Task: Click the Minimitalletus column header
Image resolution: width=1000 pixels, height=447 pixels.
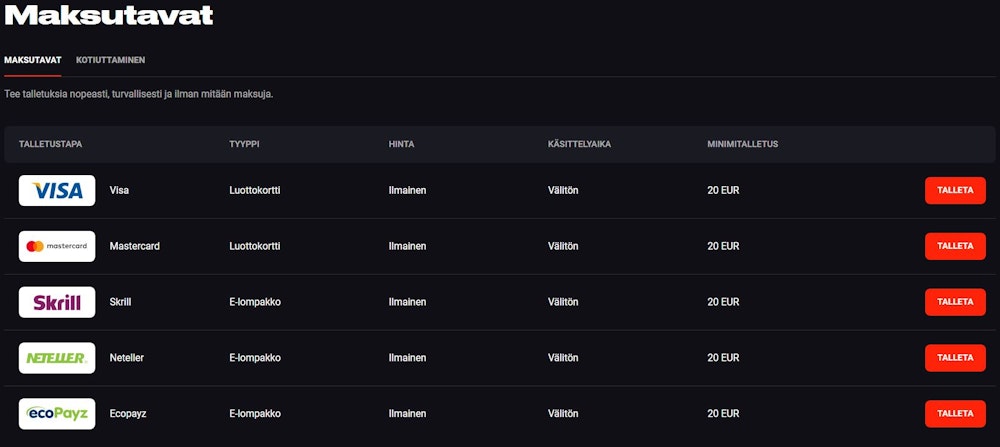Action: coord(742,144)
